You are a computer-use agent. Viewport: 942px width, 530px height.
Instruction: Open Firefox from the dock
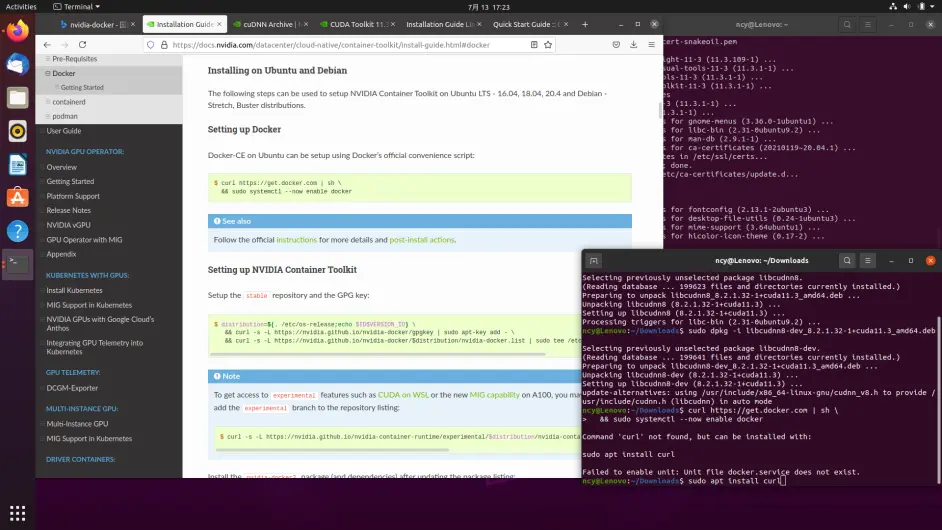(17, 30)
